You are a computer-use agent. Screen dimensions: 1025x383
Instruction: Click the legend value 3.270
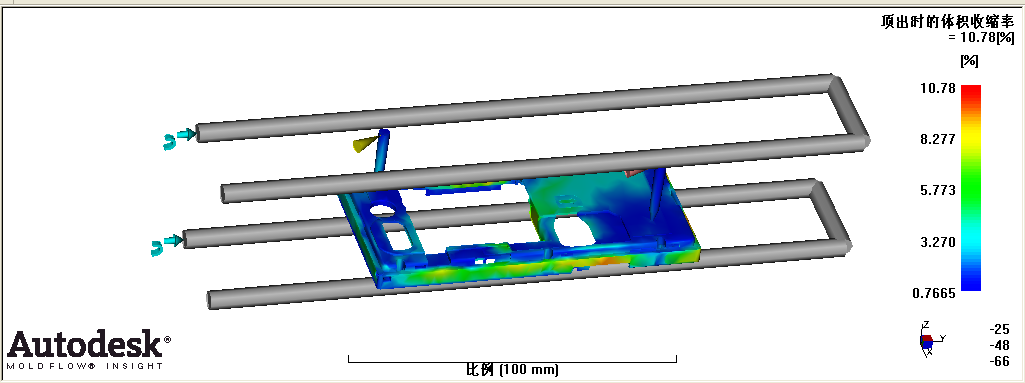[x=937, y=242]
